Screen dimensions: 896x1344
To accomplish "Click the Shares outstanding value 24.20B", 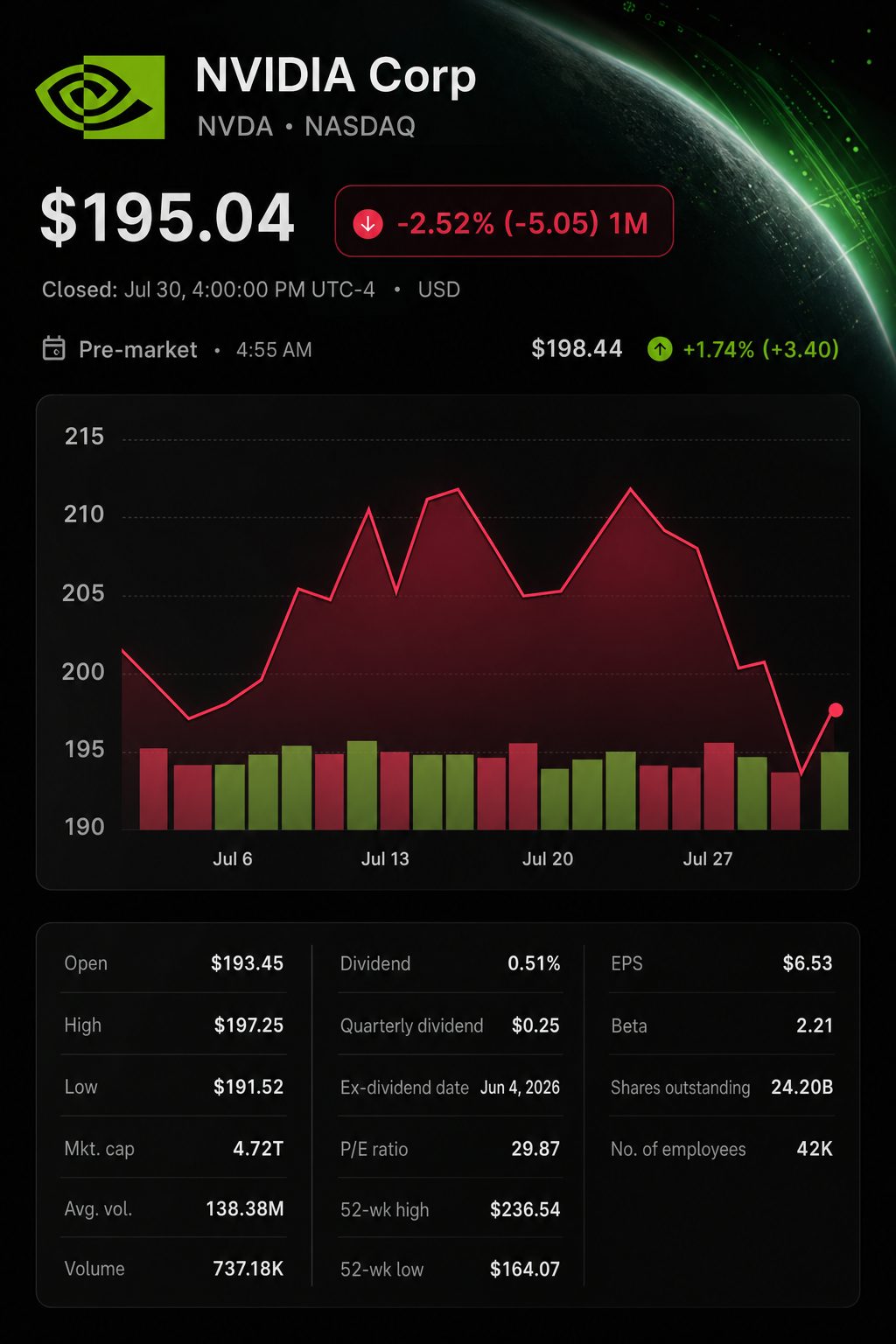I will click(x=801, y=1087).
